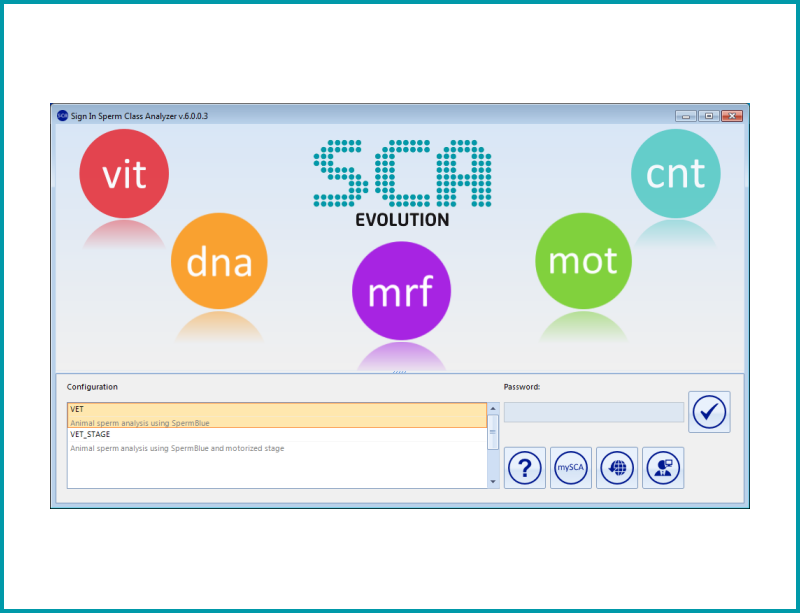
Task: Click the configuration list scroll down arrow
Action: [x=493, y=482]
